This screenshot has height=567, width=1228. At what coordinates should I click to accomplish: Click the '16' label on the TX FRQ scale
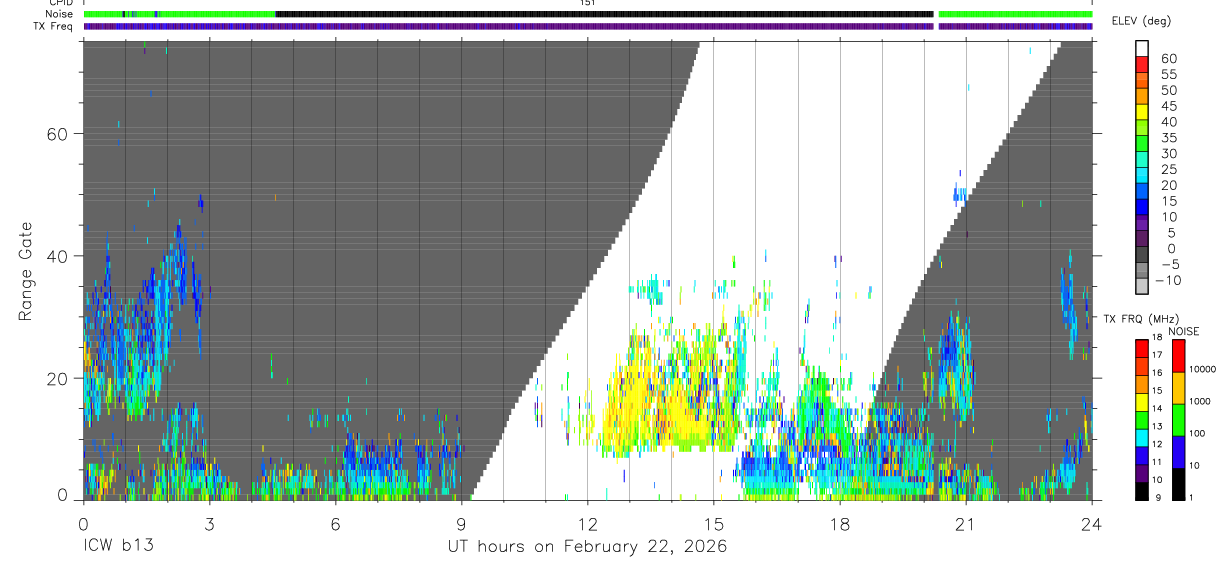[1157, 372]
